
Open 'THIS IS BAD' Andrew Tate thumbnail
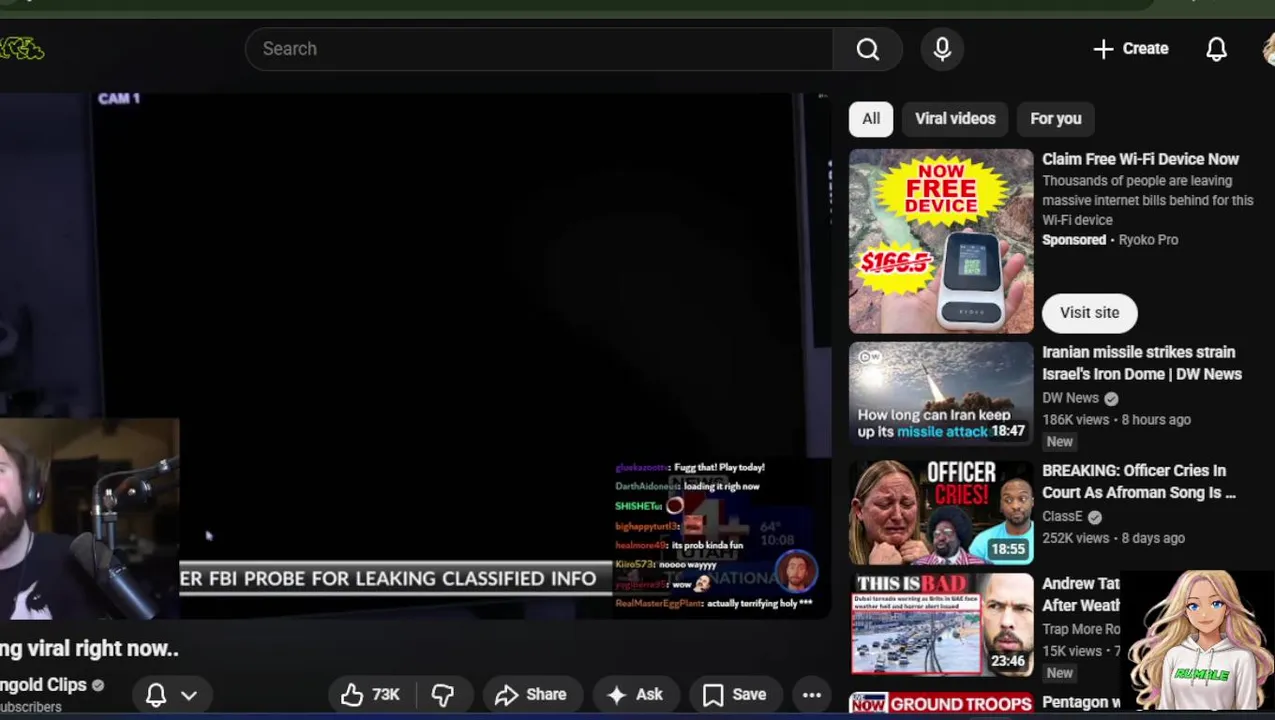coord(941,624)
